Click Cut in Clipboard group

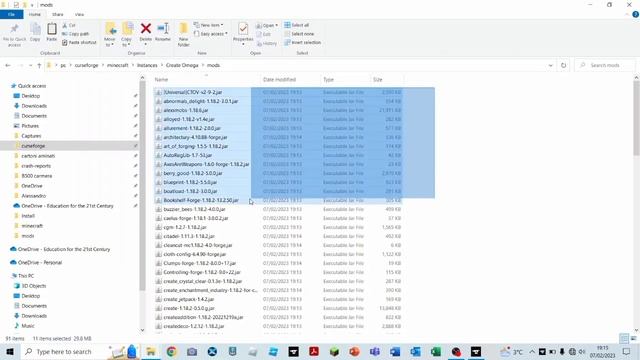[x=69, y=25]
